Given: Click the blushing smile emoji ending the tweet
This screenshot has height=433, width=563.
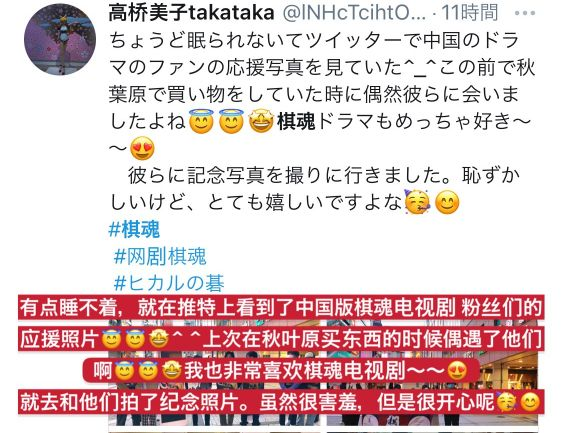Looking at the screenshot, I should pyautogui.click(x=447, y=202).
